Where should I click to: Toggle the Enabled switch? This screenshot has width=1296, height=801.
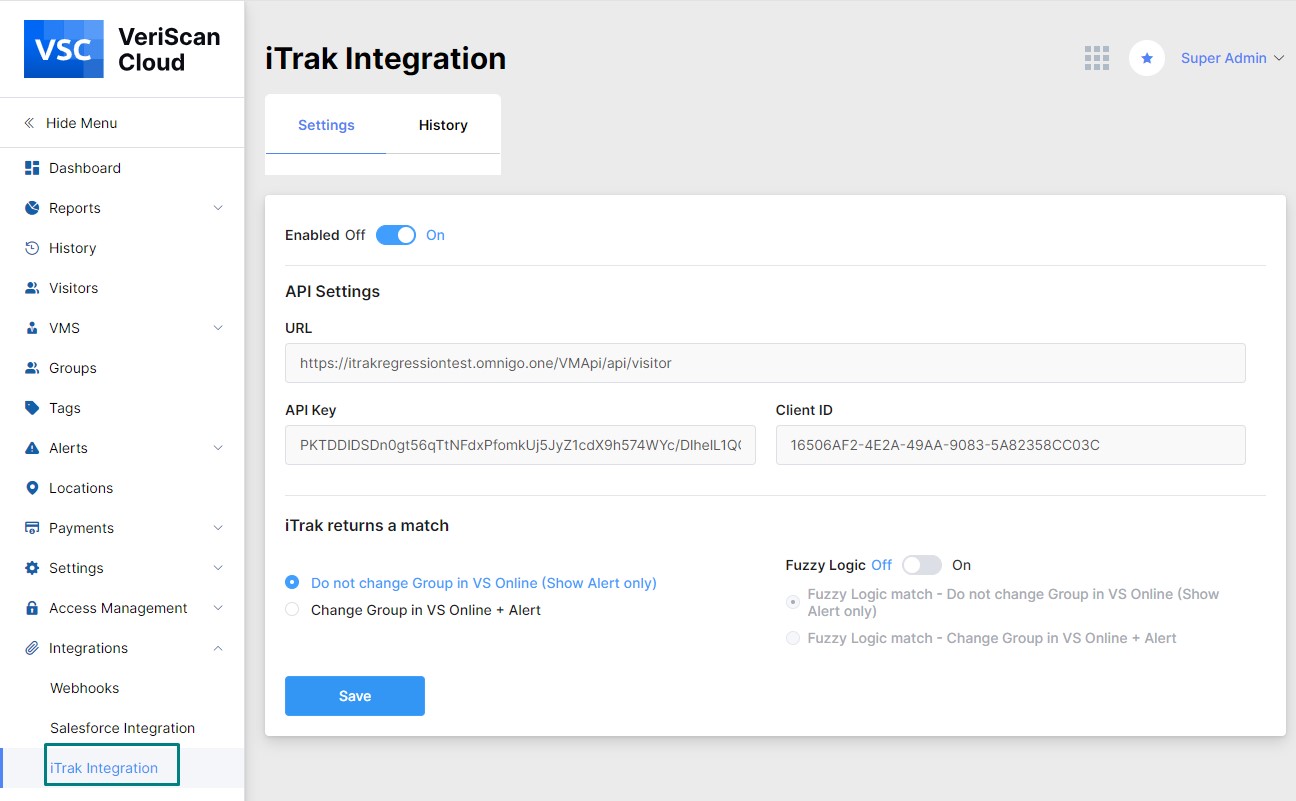tap(396, 235)
